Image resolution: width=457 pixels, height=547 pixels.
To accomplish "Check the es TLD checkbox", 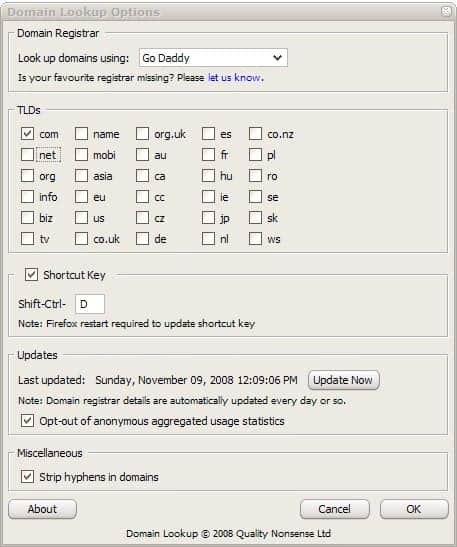I will pos(208,134).
